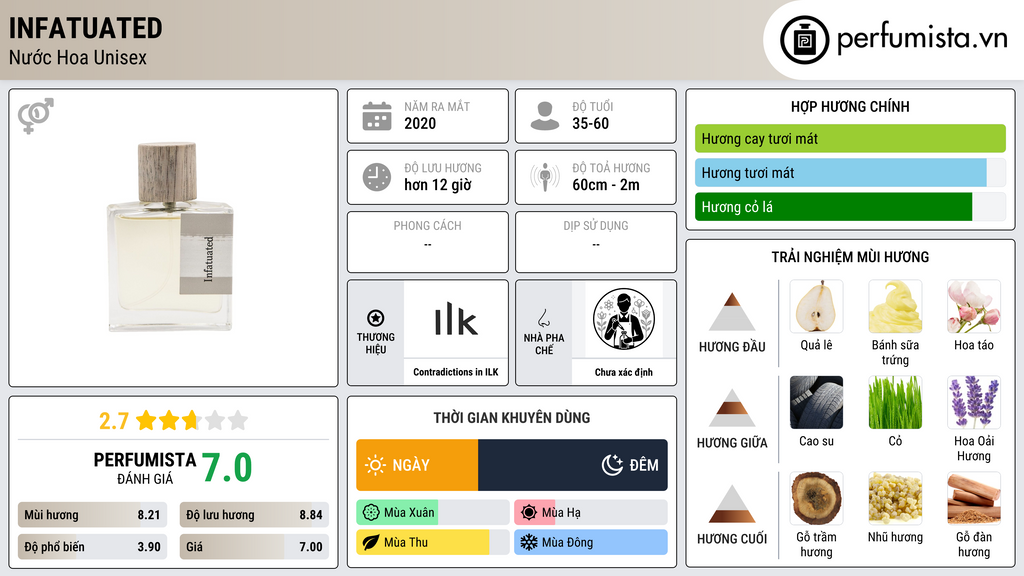The width and height of the screenshot is (1024, 576).
Task: Click the flower icon next to Mùa Xuân
Action: click(x=371, y=513)
